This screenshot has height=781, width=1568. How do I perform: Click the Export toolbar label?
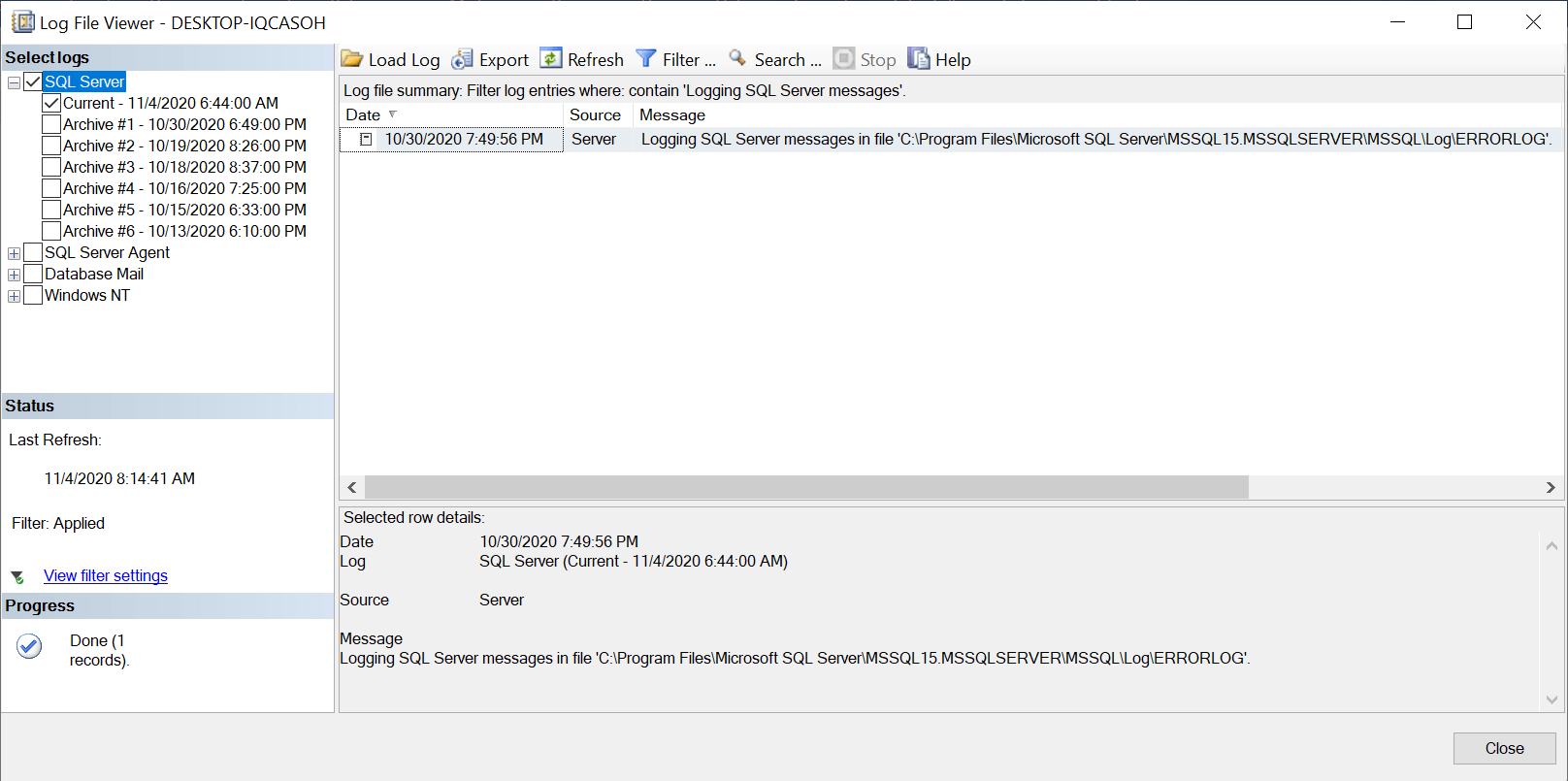click(x=504, y=60)
